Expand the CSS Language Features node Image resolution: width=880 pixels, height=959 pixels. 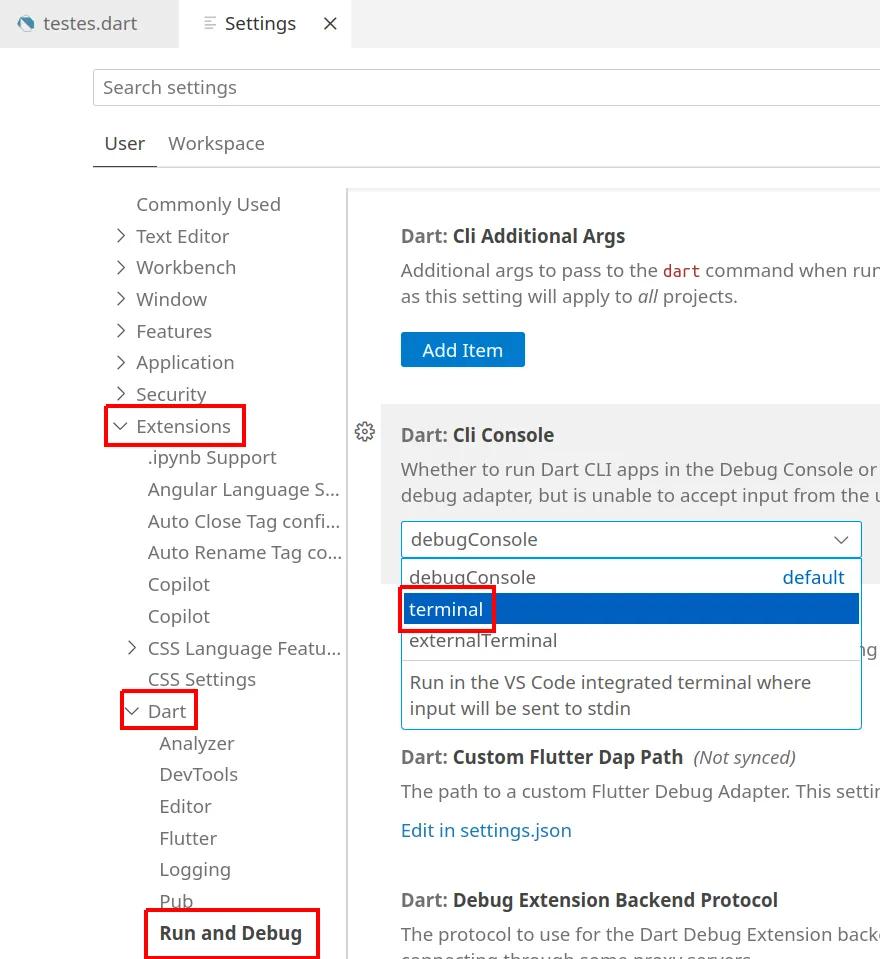point(132,648)
